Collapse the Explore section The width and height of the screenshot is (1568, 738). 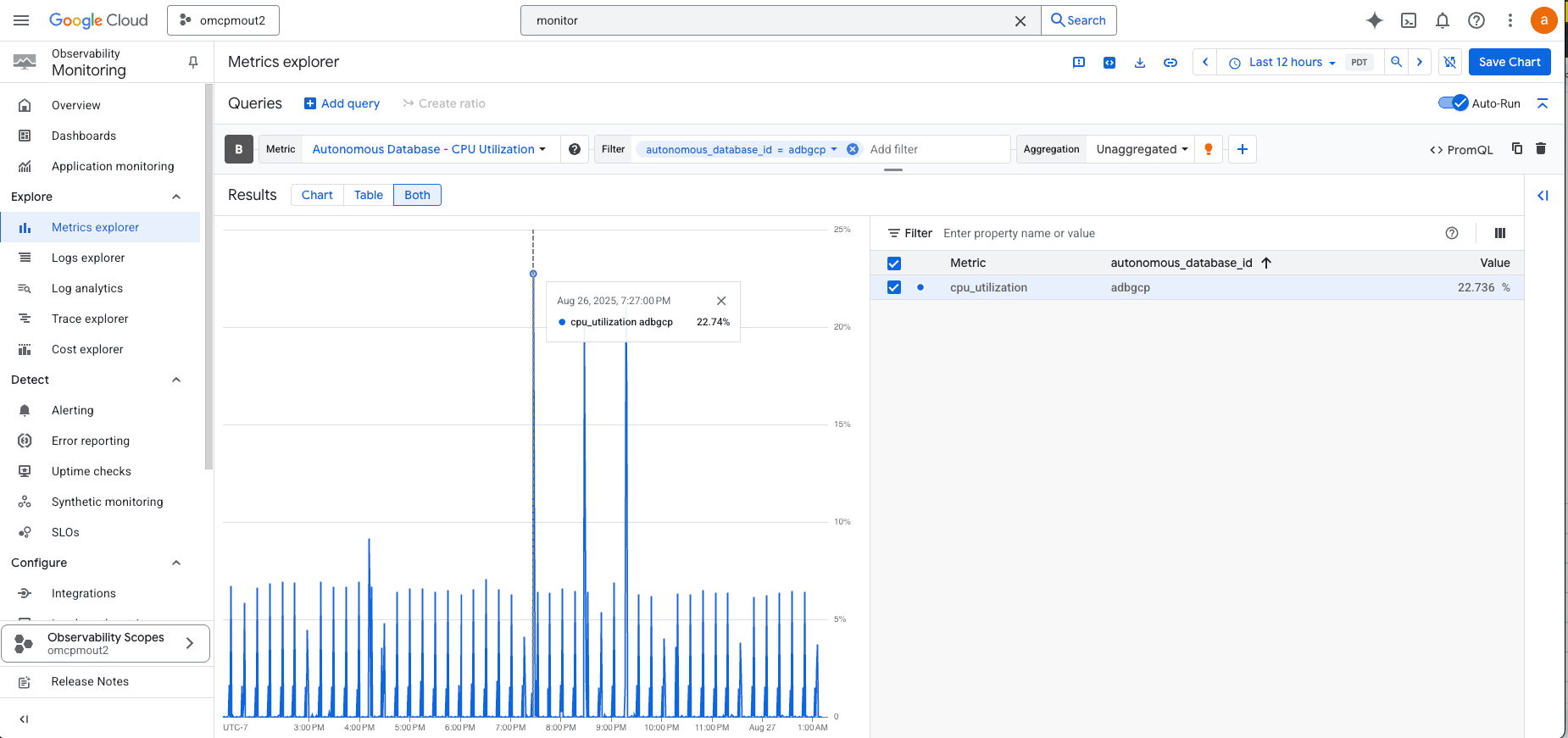176,197
